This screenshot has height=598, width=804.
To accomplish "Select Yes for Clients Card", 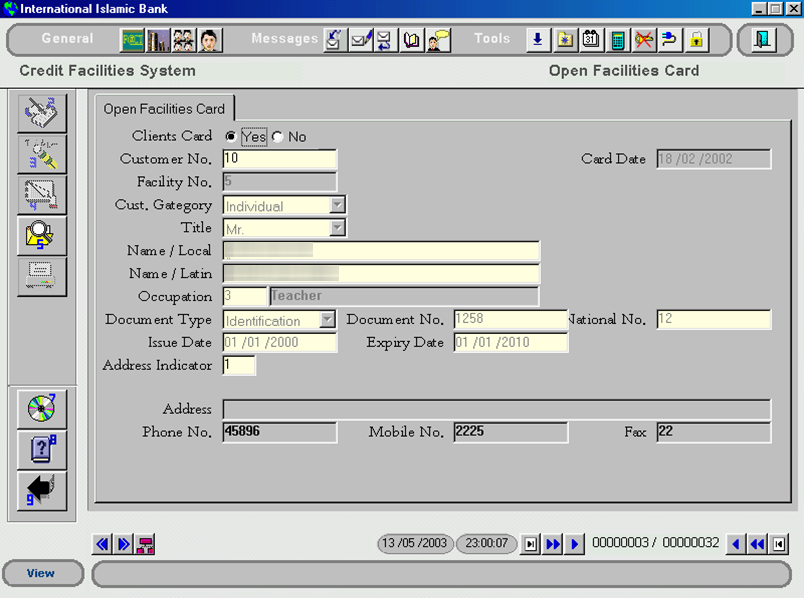I will coord(231,137).
